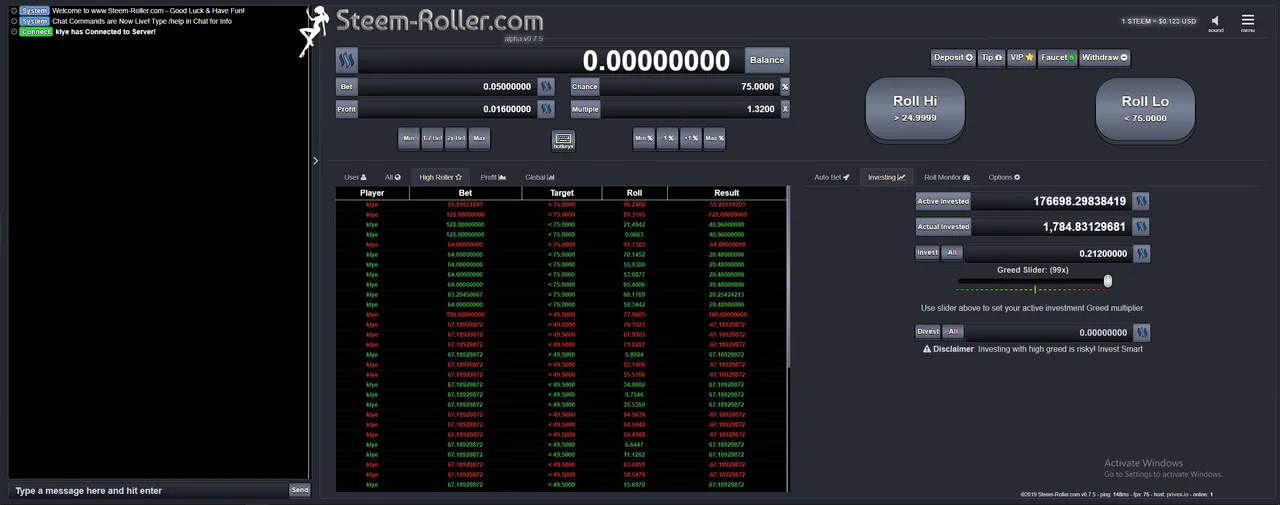The width and height of the screenshot is (1280, 505).
Task: Set bet to Max
Action: pos(480,138)
